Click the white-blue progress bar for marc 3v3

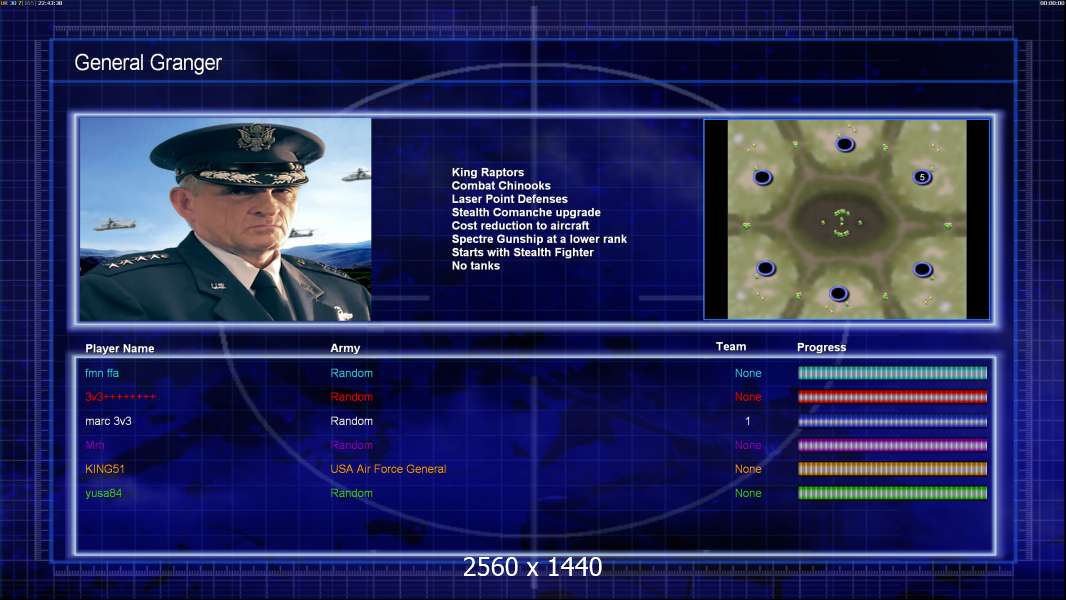coord(892,421)
